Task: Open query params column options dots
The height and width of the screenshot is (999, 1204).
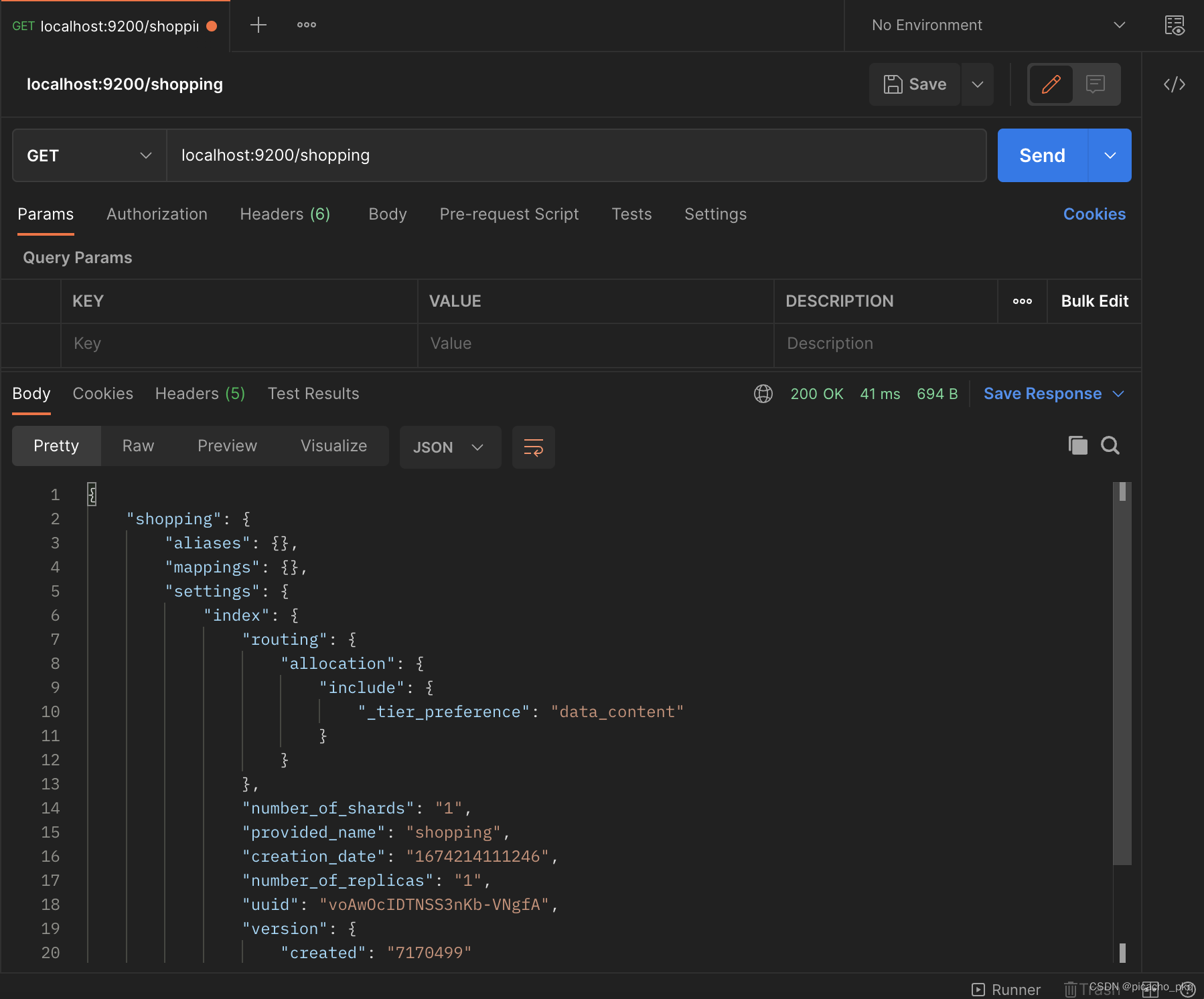Action: coord(1022,301)
